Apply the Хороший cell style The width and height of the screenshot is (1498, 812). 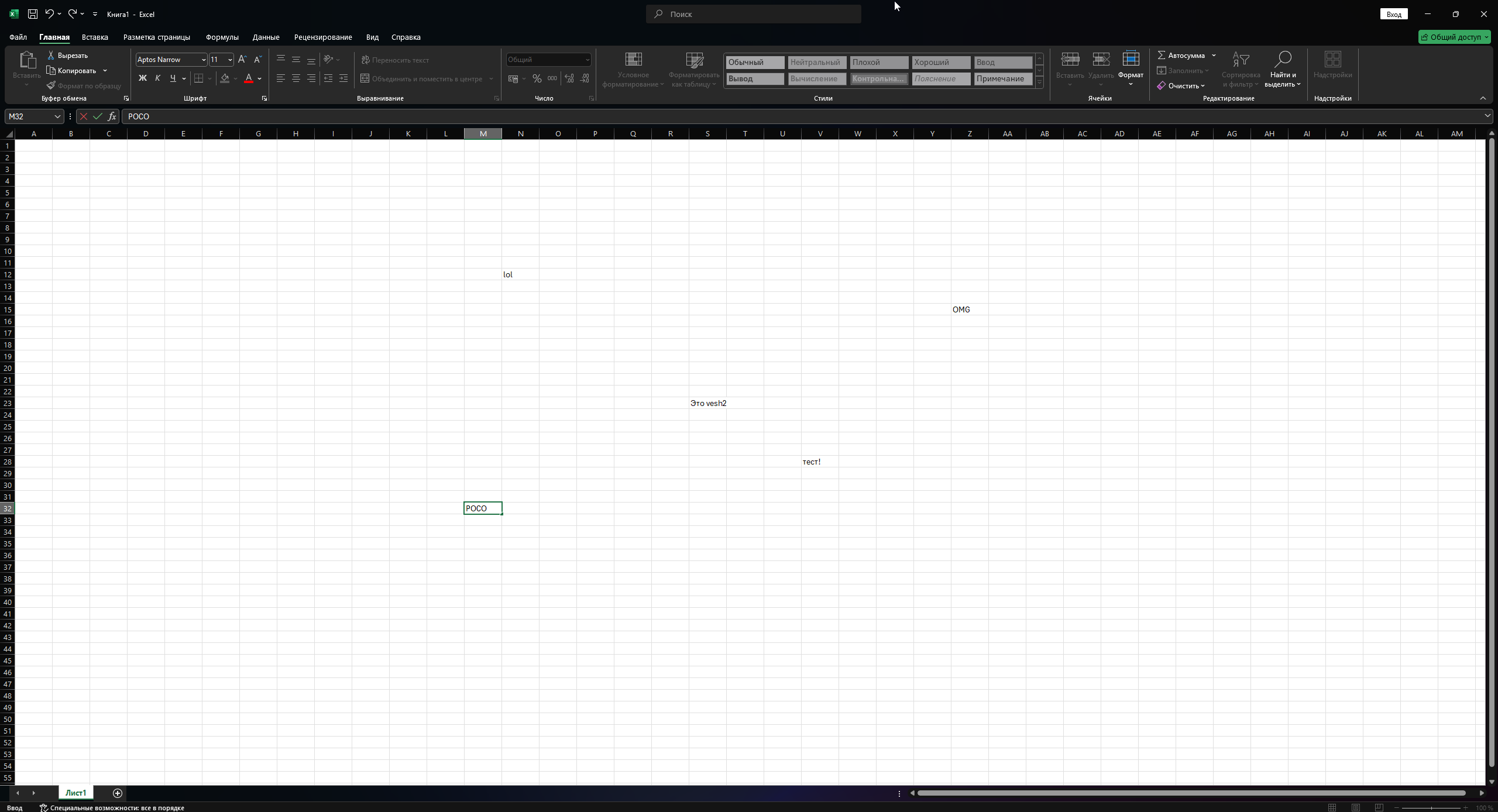click(x=941, y=62)
